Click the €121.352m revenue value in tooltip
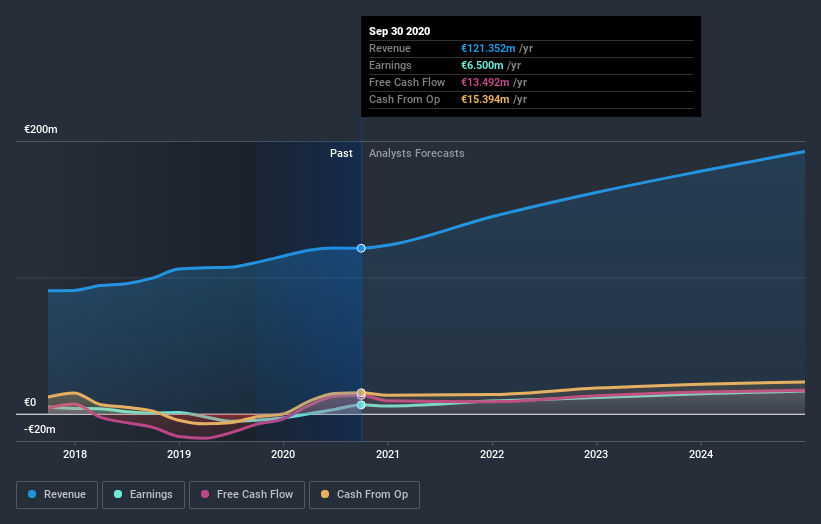 [488, 48]
